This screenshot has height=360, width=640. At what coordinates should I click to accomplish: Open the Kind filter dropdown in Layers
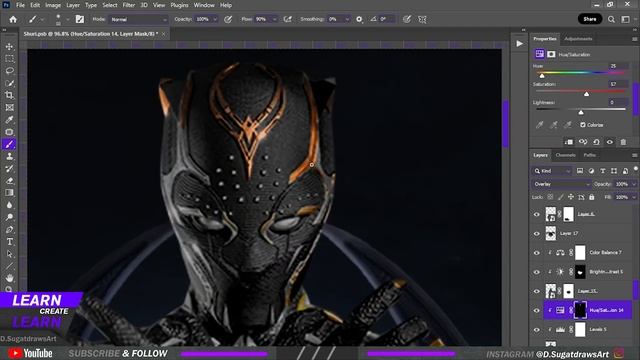pyautogui.click(x=552, y=171)
